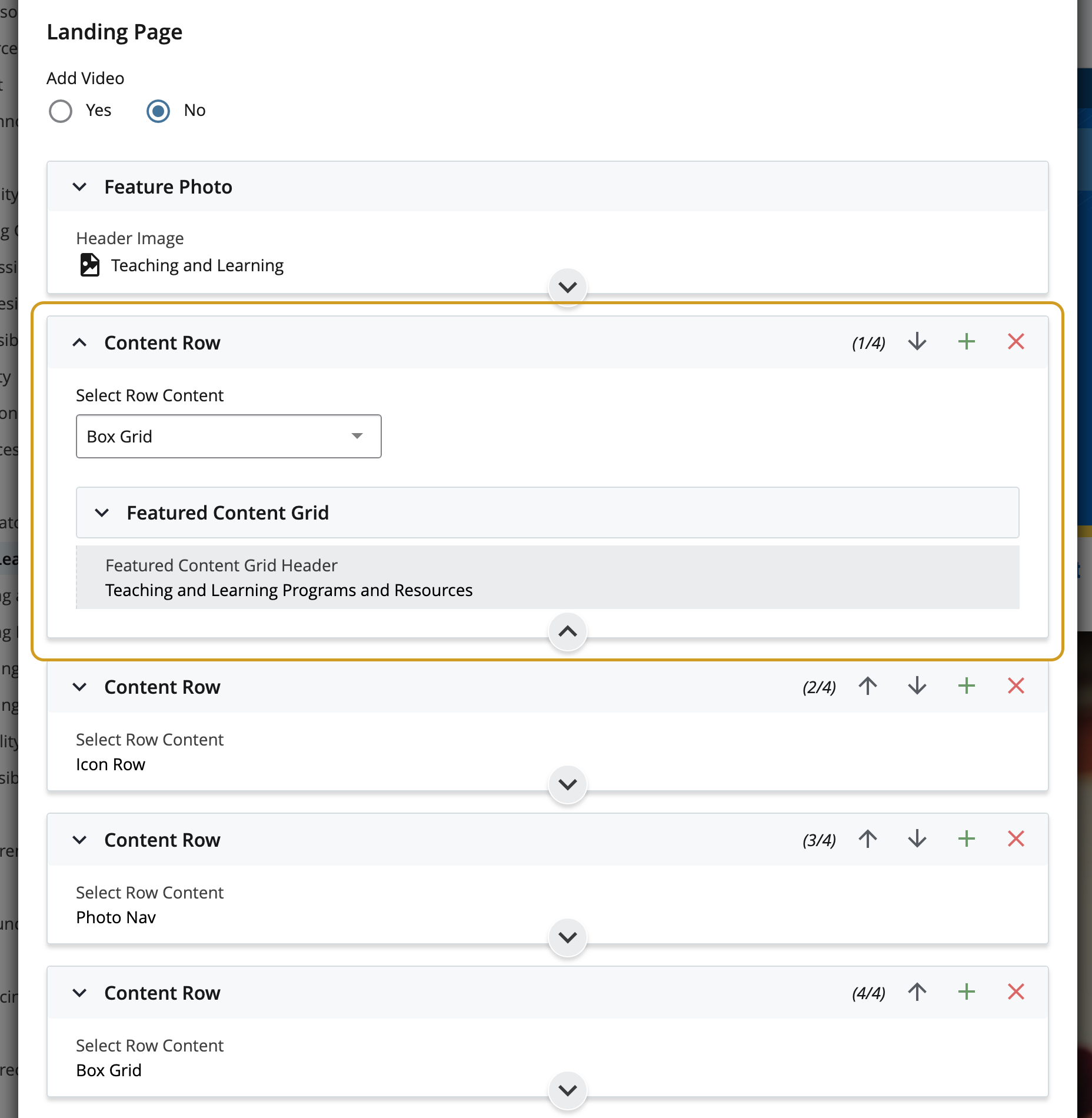
Task: Click the Icon Row content value
Action: (x=111, y=764)
